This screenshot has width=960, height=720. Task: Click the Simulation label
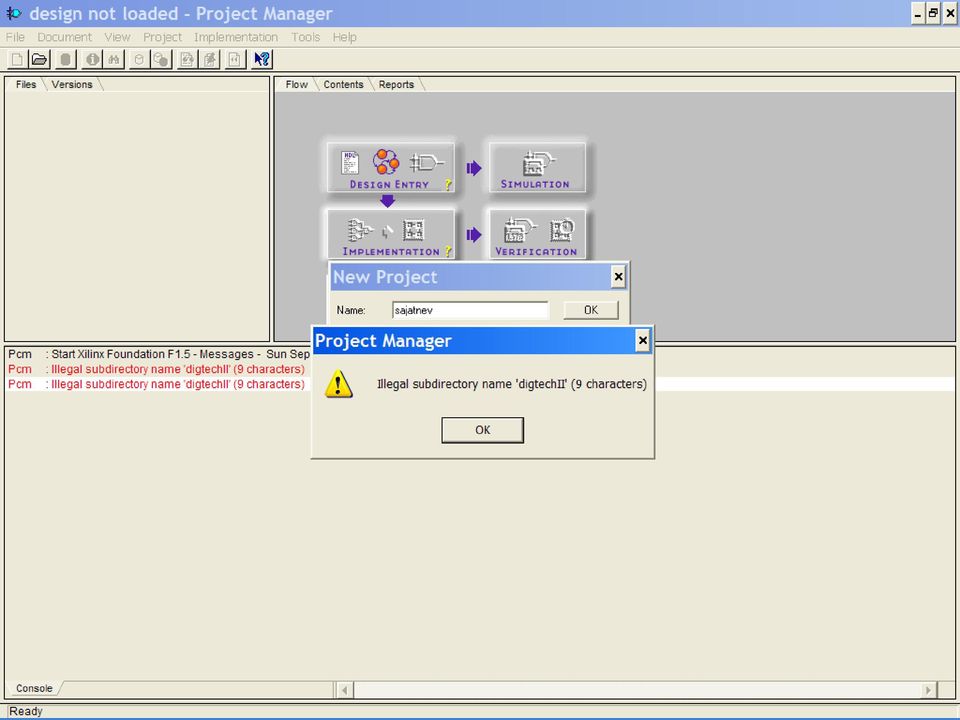535,184
